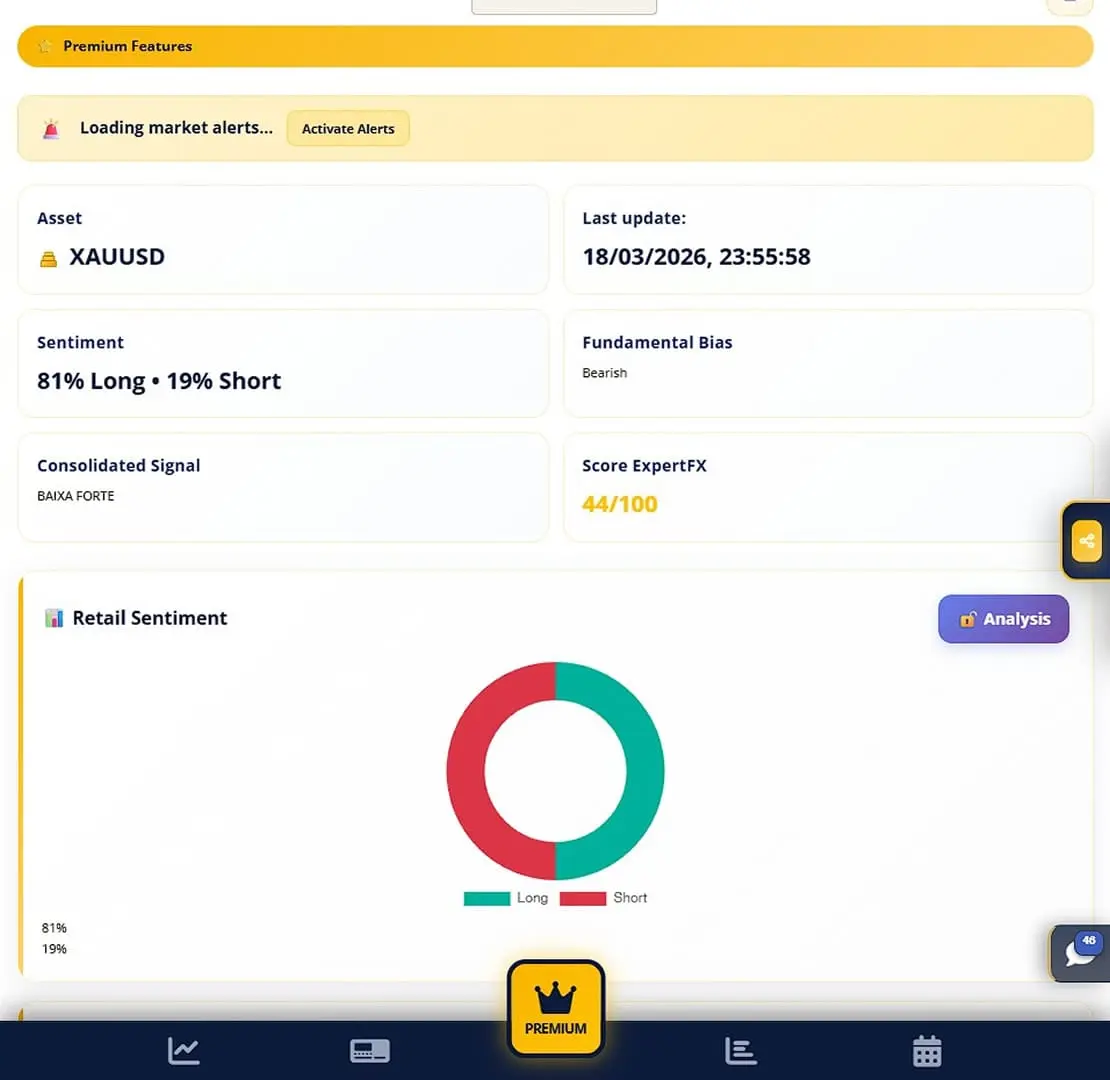Click the alarm siren icon
Screen dimensions: 1110x1080
(x=51, y=129)
